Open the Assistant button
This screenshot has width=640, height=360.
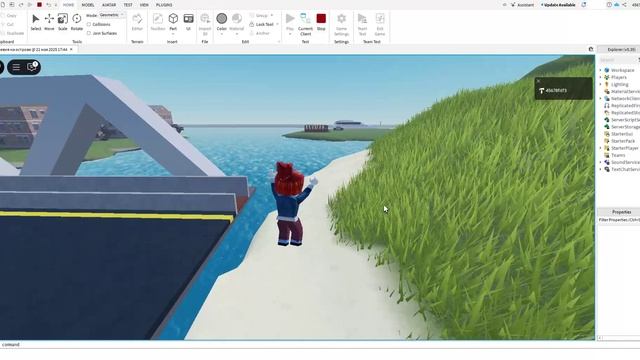pos(522,5)
